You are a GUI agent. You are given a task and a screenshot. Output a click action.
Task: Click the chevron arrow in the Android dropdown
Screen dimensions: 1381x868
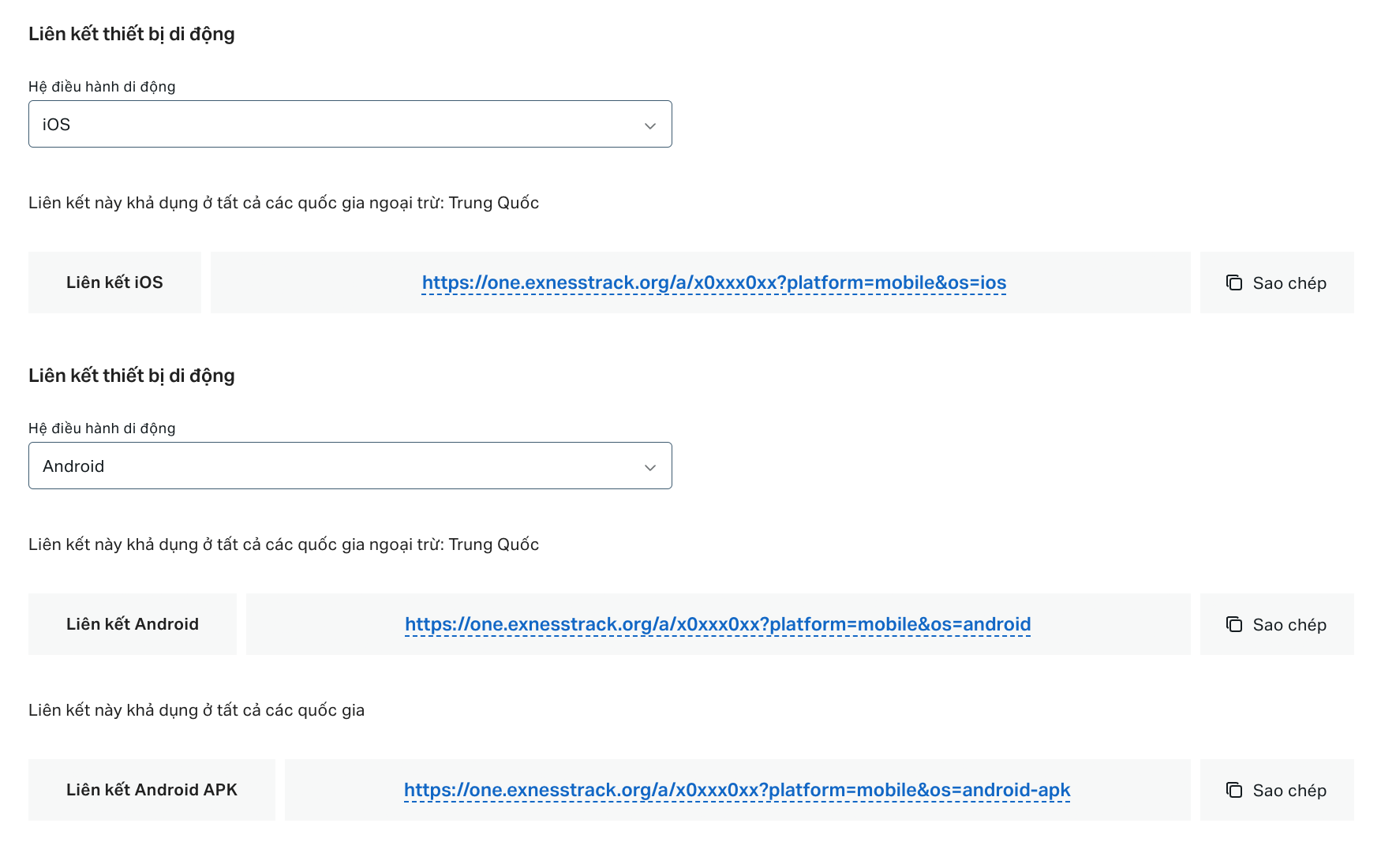click(650, 467)
